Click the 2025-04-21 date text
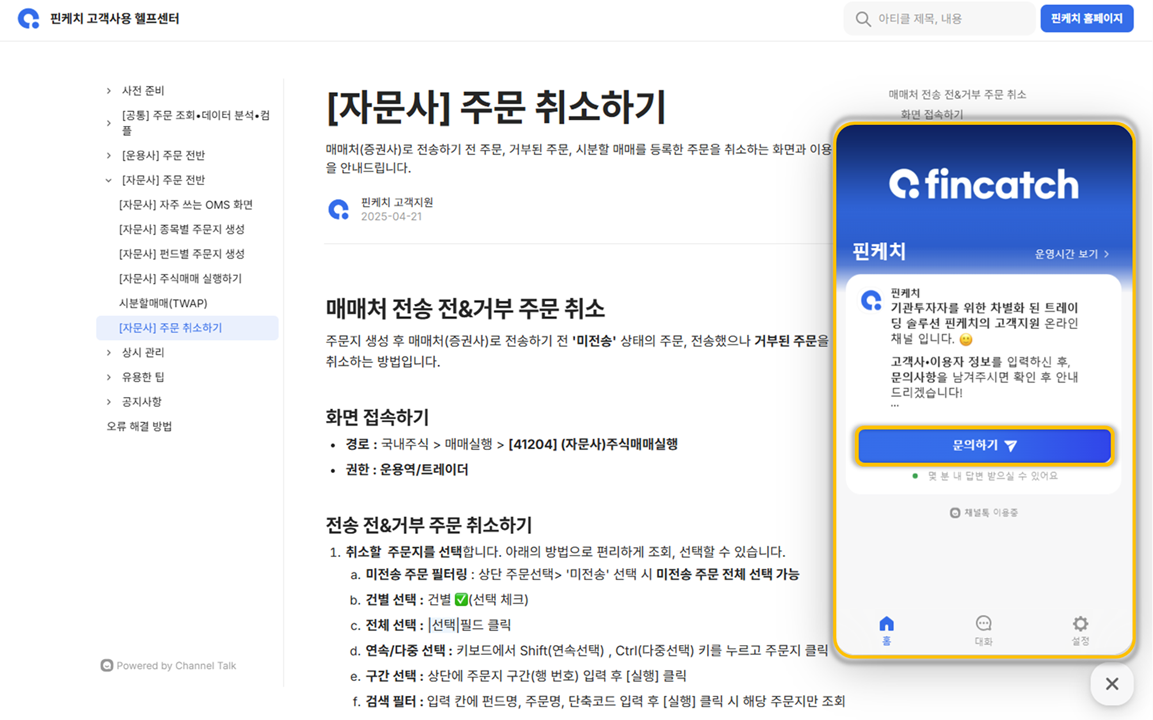Image resolution: width=1153 pixels, height=720 pixels. click(391, 217)
